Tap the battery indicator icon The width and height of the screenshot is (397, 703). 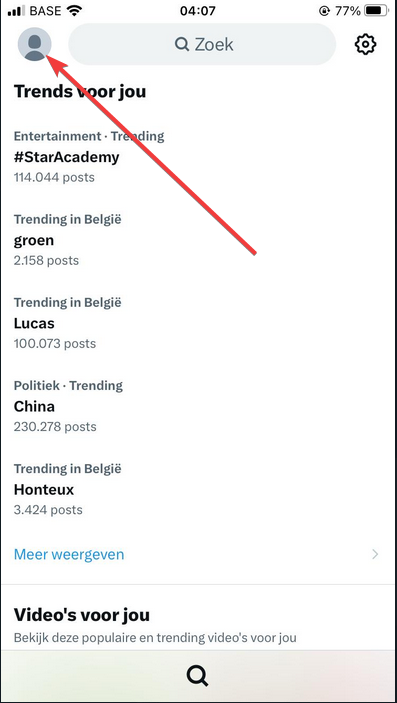tap(377, 11)
